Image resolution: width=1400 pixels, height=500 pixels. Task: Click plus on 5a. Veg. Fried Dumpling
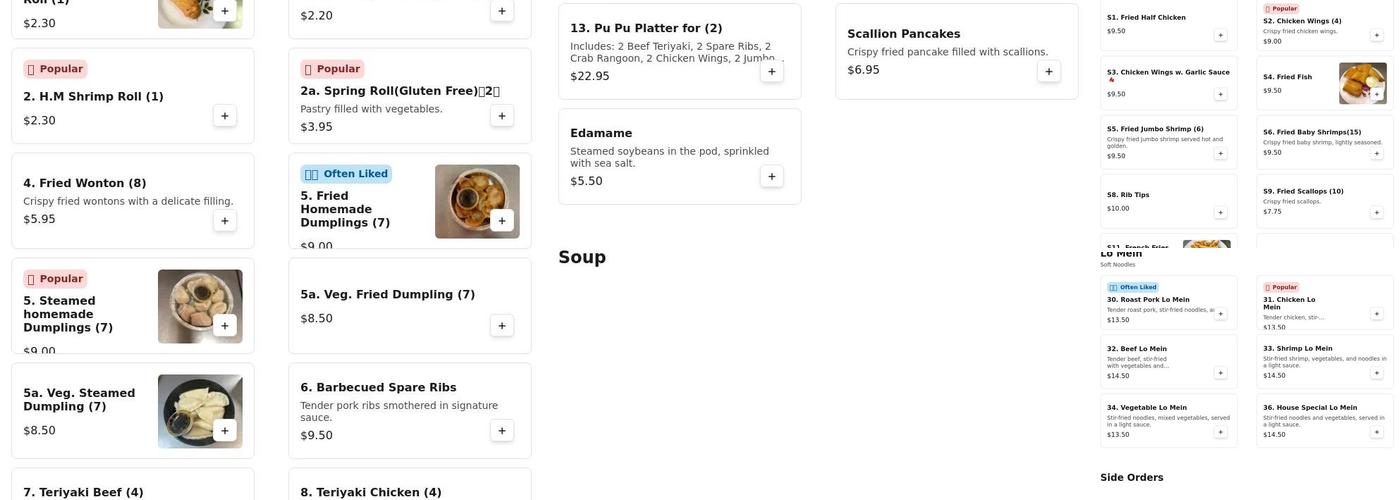(502, 326)
